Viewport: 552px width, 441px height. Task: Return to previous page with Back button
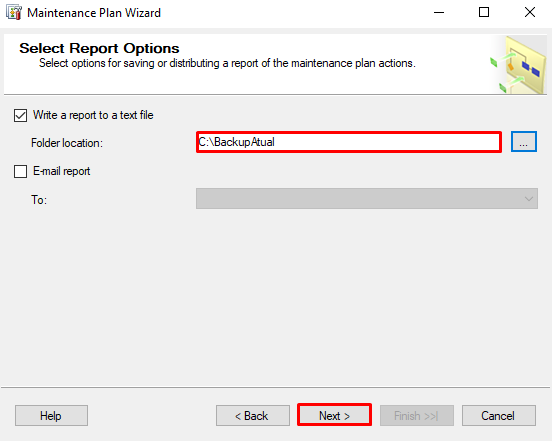(x=253, y=416)
